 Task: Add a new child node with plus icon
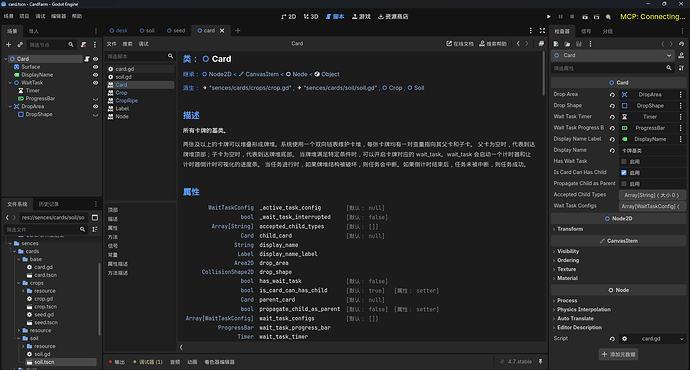pyautogui.click(x=8, y=44)
